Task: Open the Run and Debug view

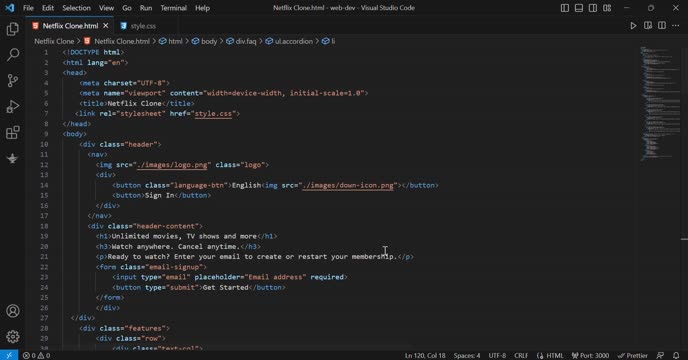Action: [13, 106]
